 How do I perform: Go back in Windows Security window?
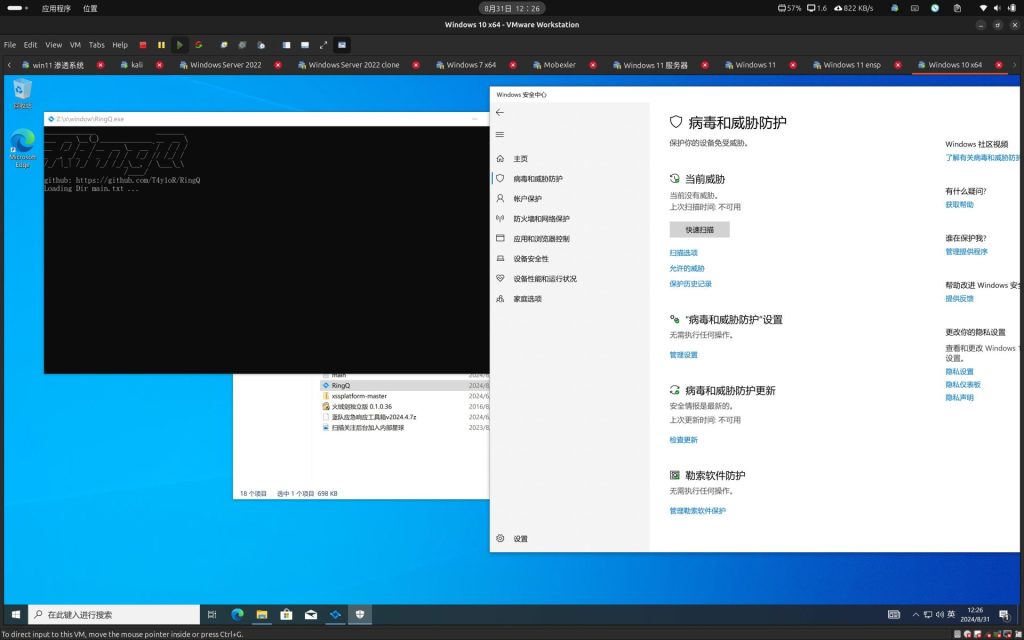[500, 112]
